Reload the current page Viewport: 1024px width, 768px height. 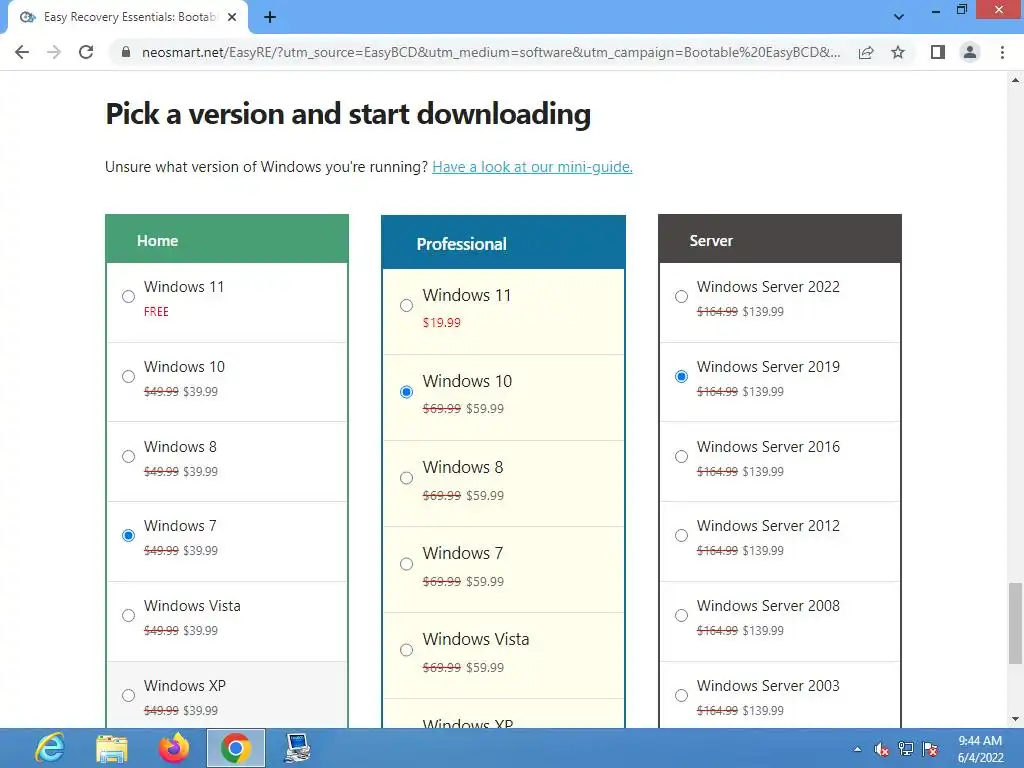(x=86, y=52)
